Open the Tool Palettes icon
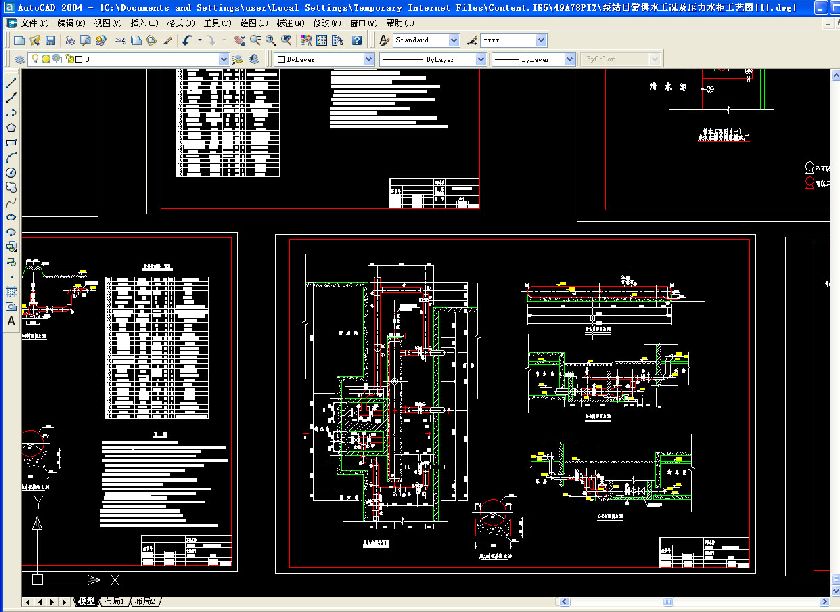 [337, 40]
